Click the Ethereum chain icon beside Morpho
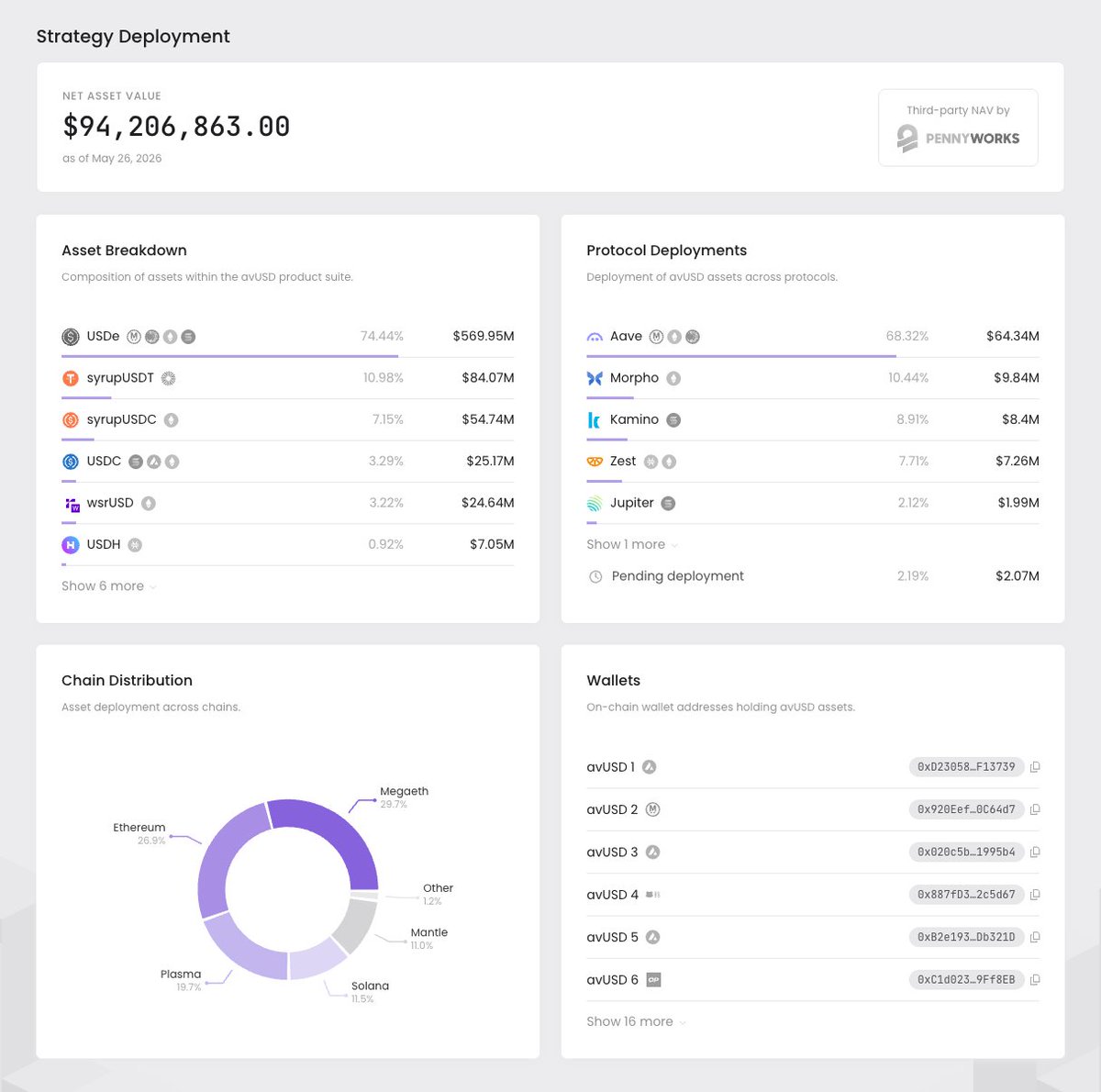The height and width of the screenshot is (1092, 1101). pos(673,378)
